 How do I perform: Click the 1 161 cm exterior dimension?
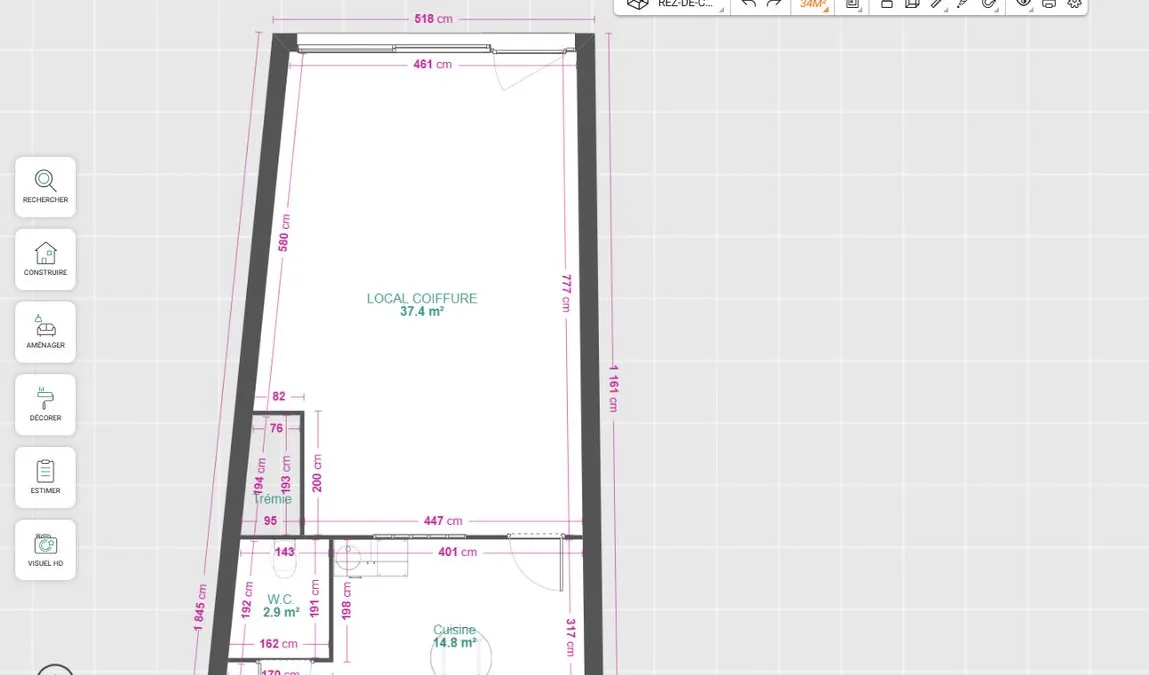pos(613,388)
